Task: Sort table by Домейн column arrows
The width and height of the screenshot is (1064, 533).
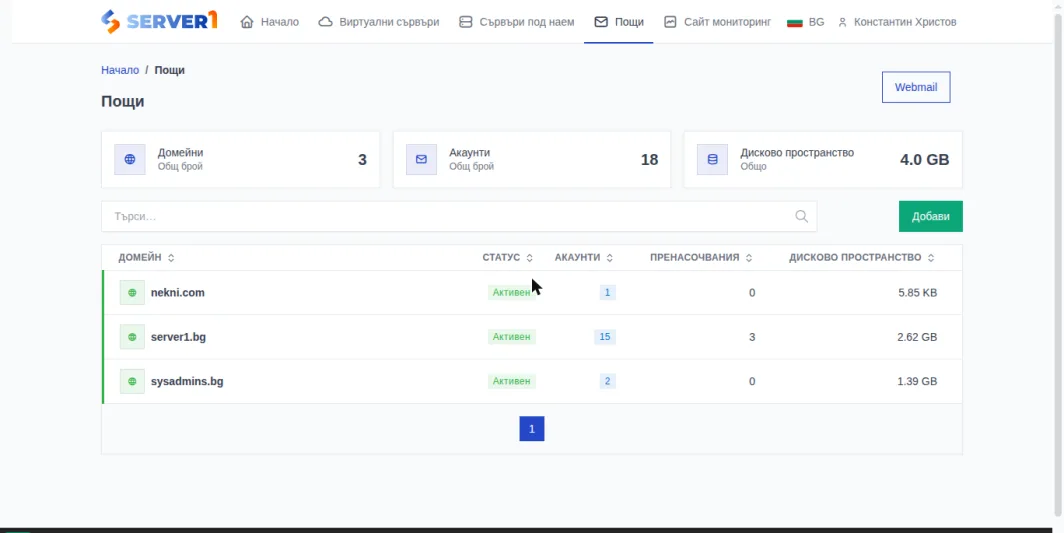Action: click(x=171, y=258)
